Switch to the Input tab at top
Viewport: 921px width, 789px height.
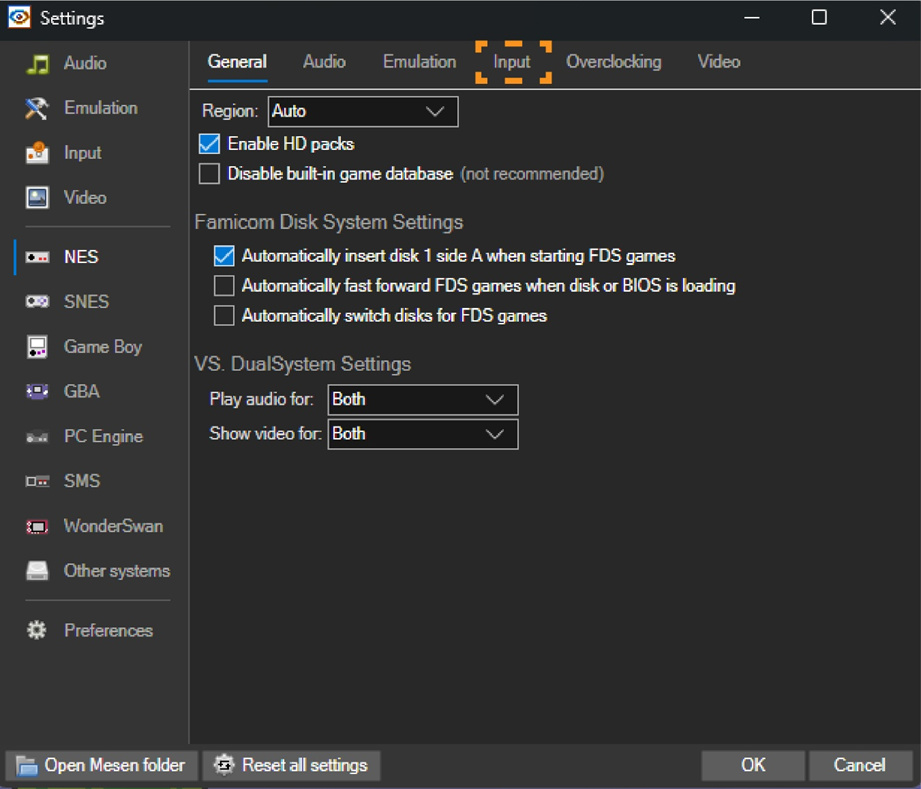click(x=512, y=62)
